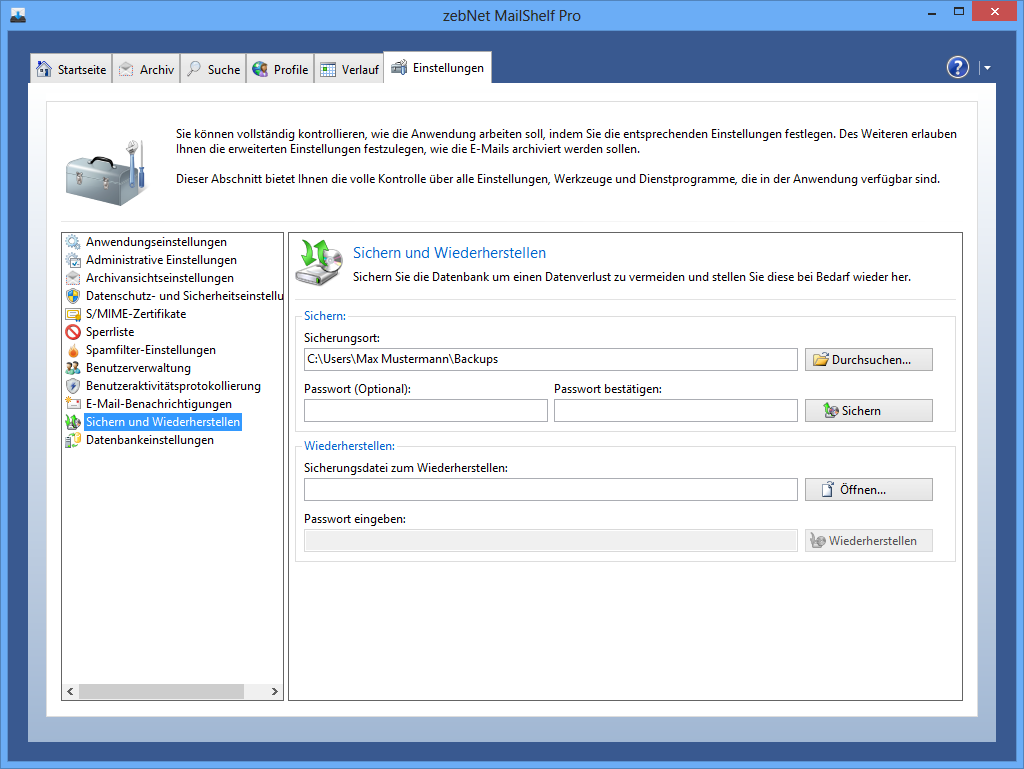
Task: Click the mail icon beside E-Mail-Benachrichtigungen
Action: click(73, 404)
